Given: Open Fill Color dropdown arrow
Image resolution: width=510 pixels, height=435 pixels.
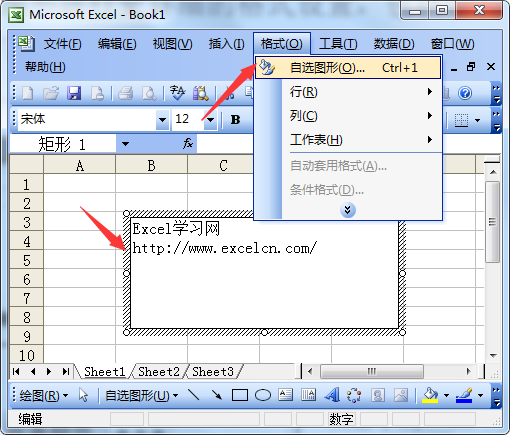Looking at the screenshot, I should tap(447, 396).
